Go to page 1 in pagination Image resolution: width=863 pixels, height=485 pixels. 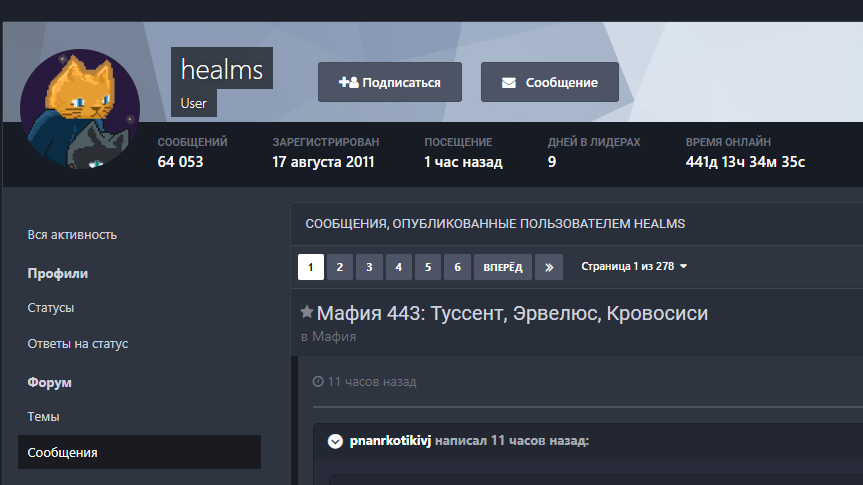[x=310, y=267]
